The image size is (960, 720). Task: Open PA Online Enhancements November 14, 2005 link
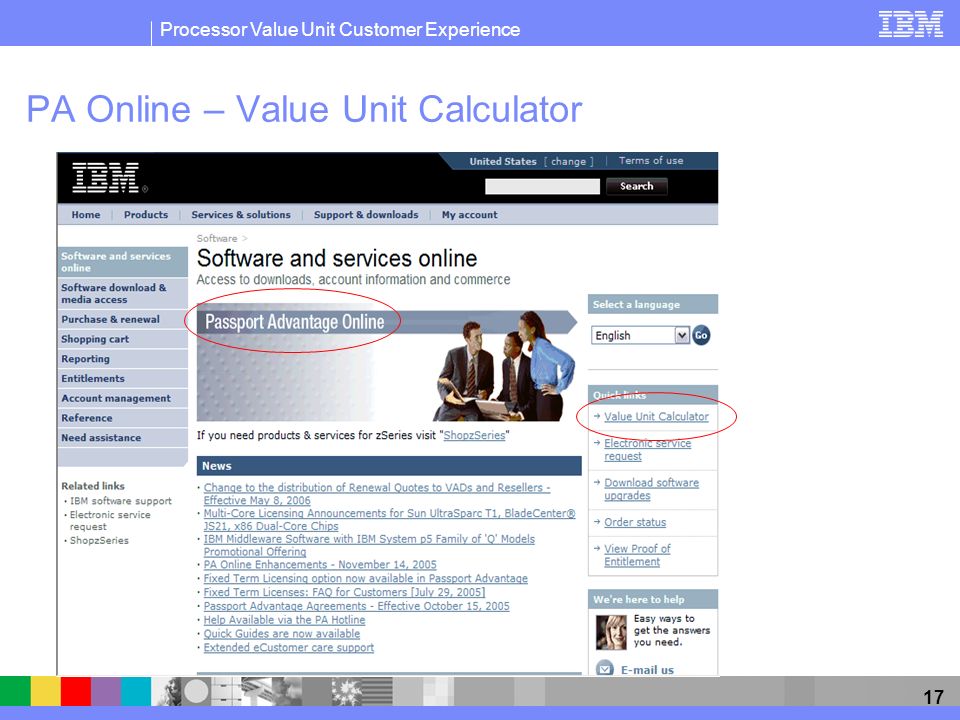320,564
